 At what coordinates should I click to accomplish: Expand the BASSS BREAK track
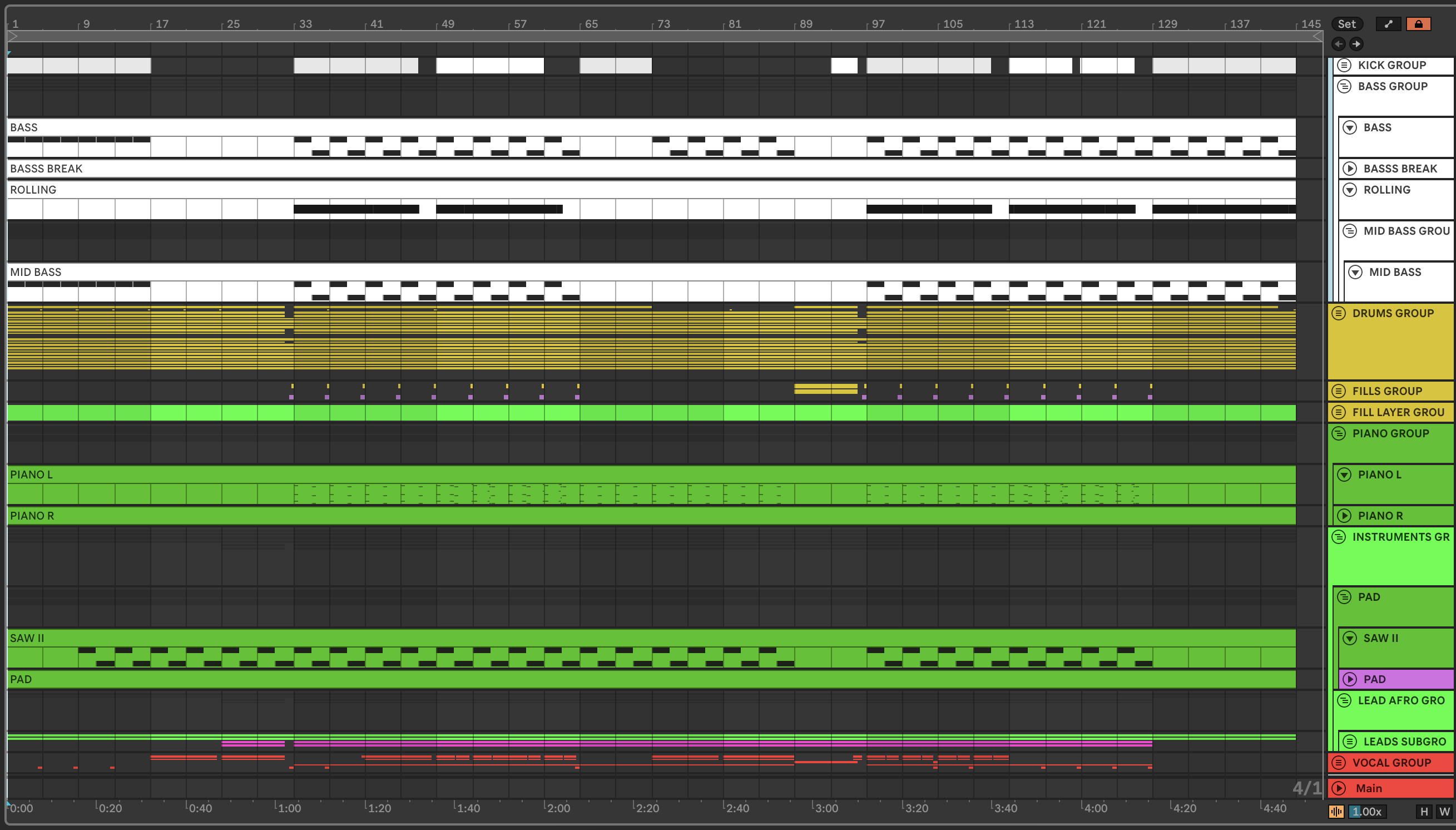[x=1349, y=169]
